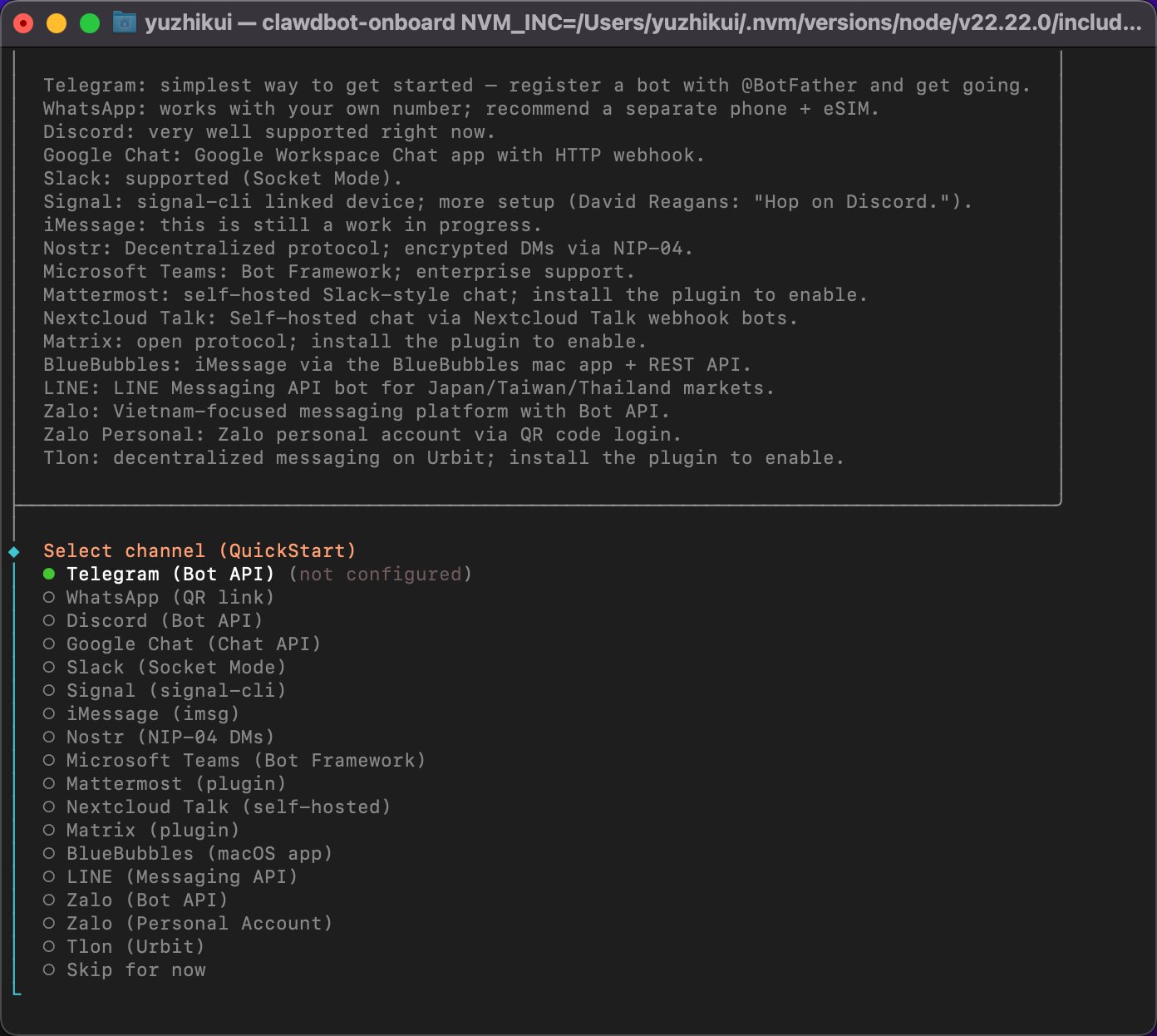Click the 'iMessage: this is still a work' line
Viewport: 1157px width, 1036px height.
click(x=293, y=225)
